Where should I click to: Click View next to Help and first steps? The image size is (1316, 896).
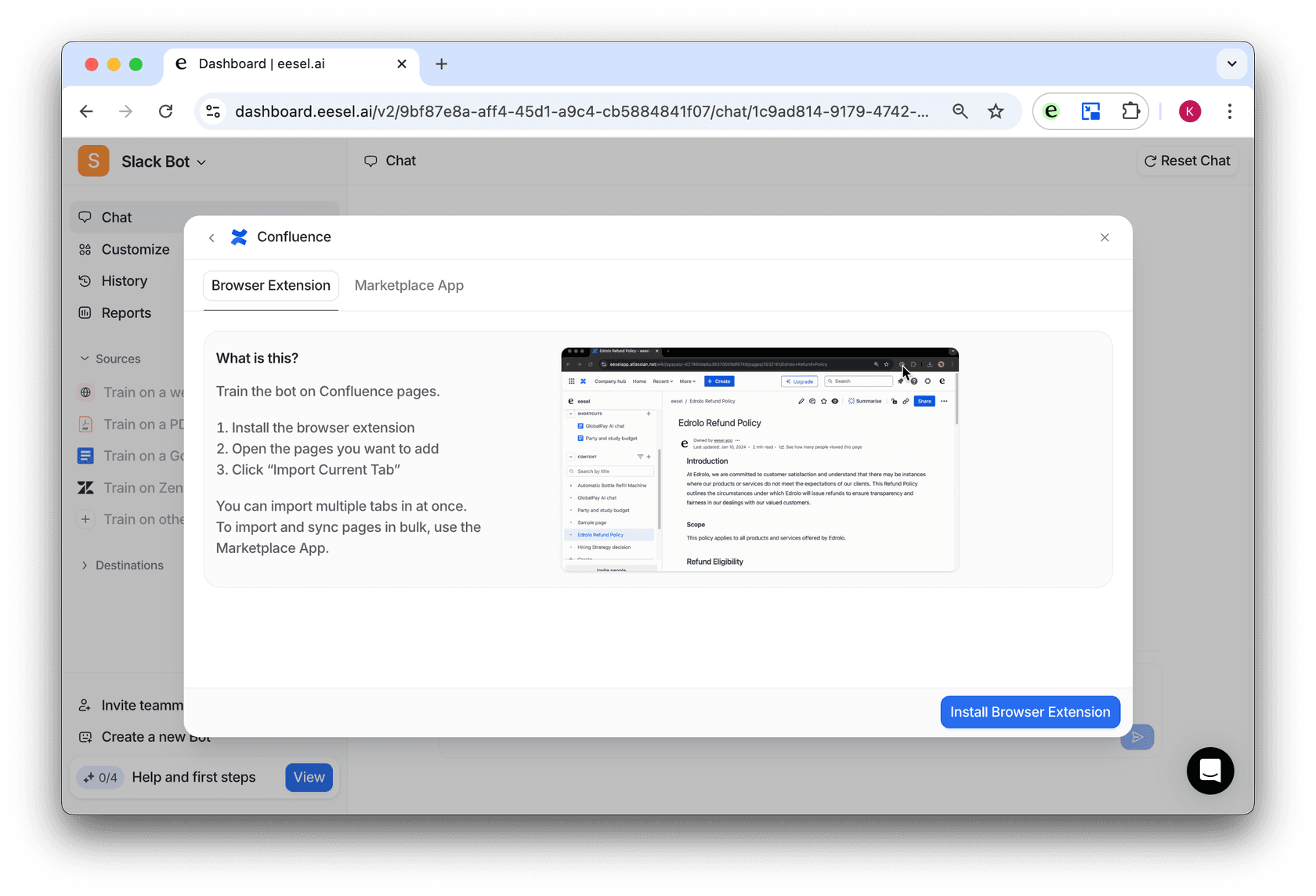(x=309, y=777)
